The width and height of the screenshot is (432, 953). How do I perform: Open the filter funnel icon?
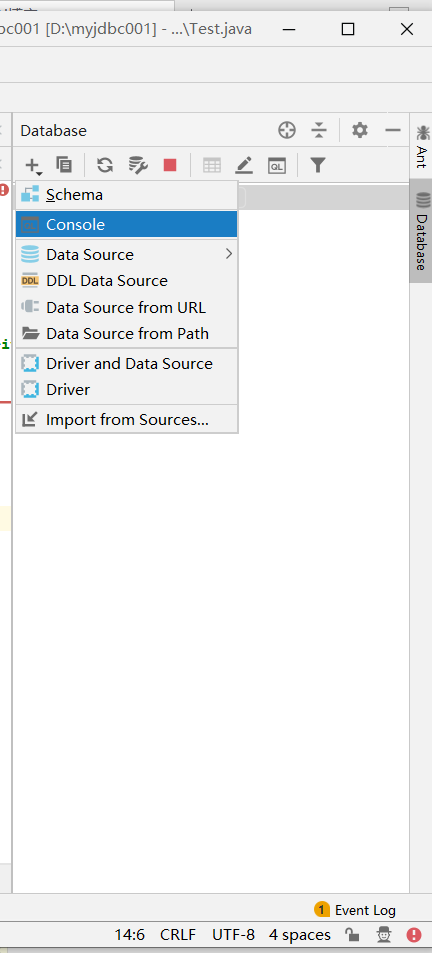[318, 165]
